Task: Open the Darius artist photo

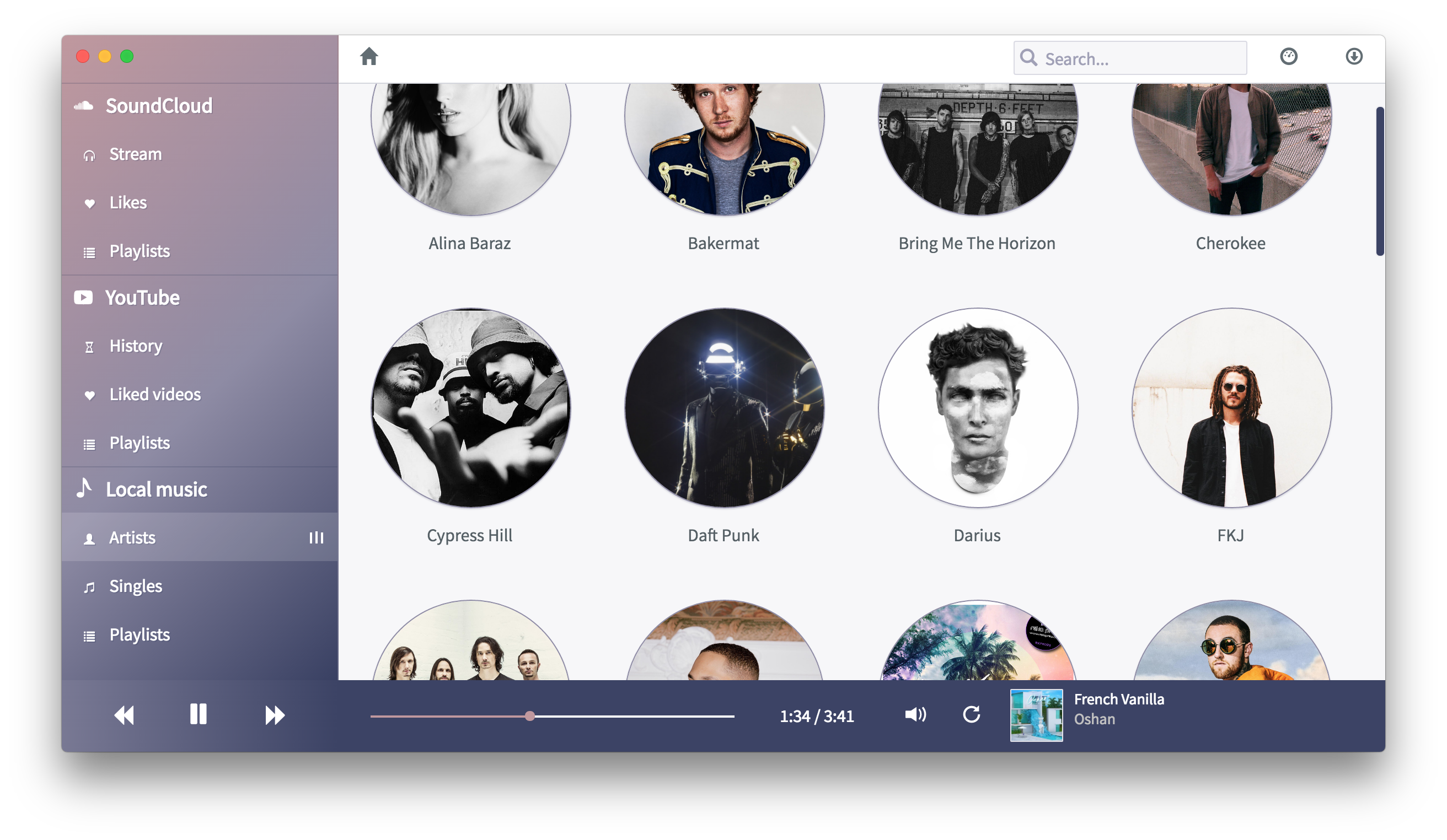Action: point(978,408)
